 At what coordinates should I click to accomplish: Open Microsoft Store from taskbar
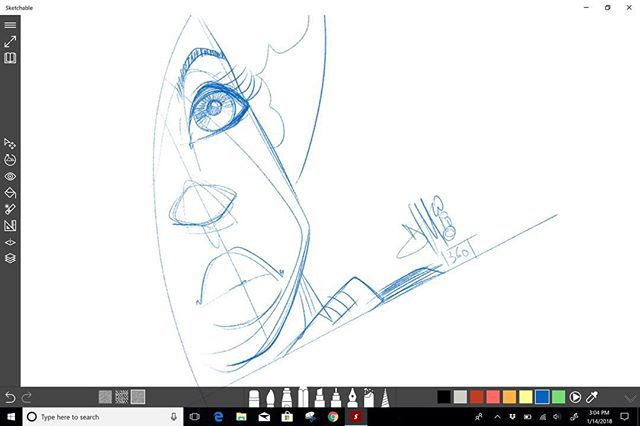pos(287,417)
